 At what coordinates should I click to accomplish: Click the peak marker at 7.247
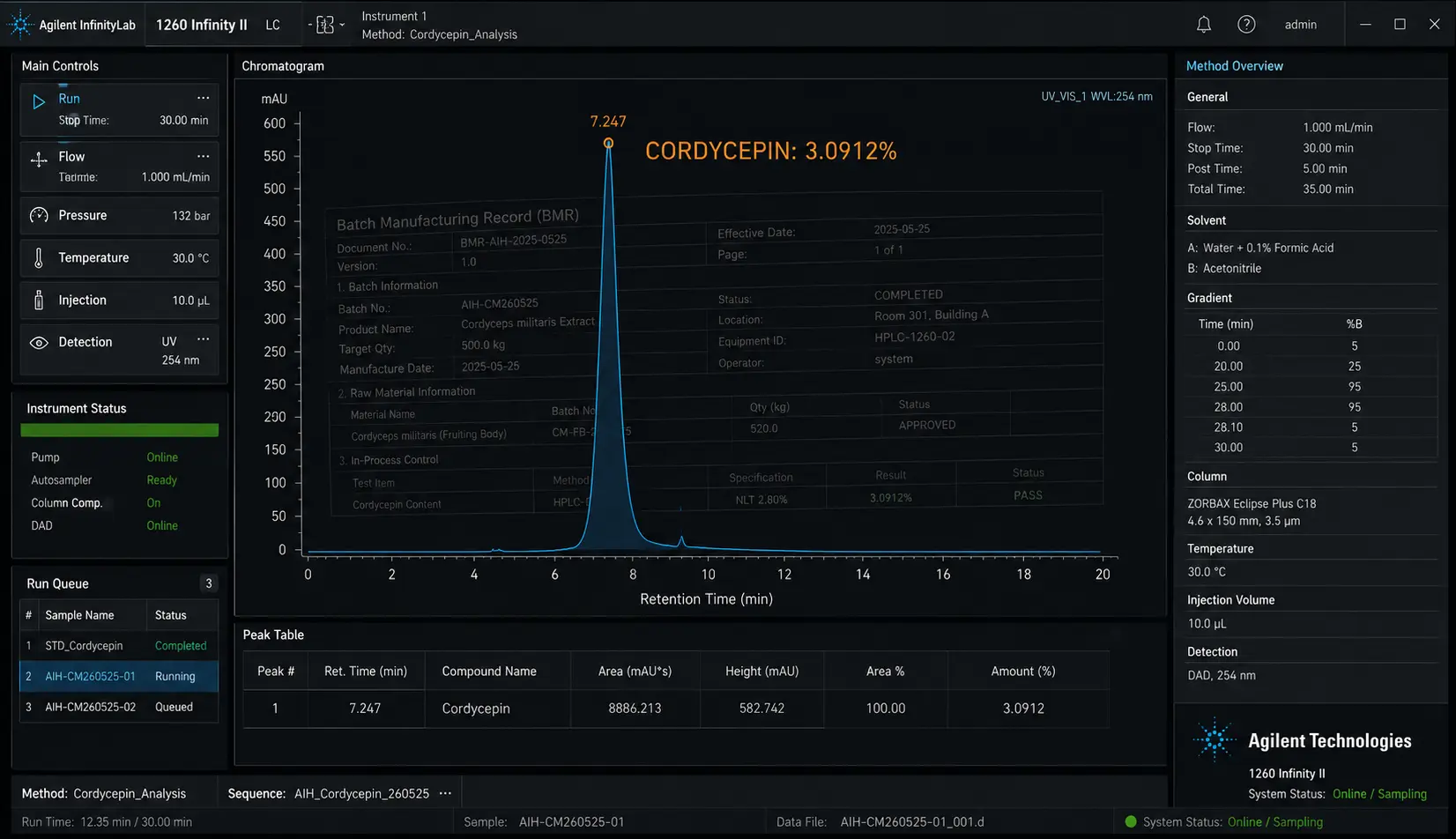[x=608, y=143]
